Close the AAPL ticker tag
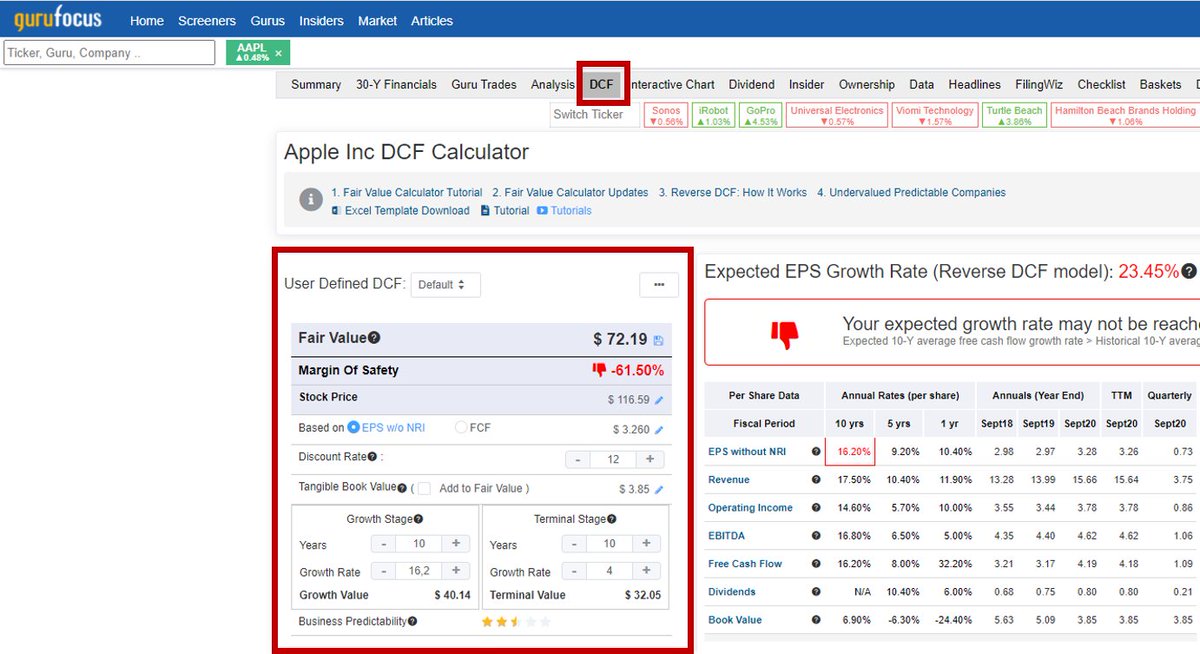 point(279,52)
